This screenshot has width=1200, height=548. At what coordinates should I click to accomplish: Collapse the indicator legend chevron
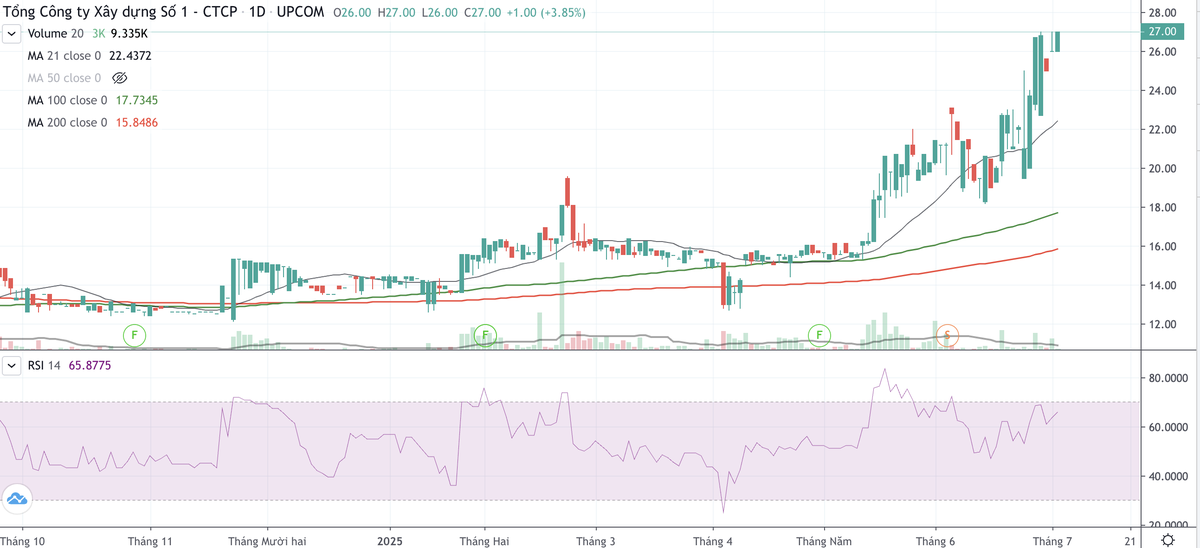pyautogui.click(x=12, y=34)
